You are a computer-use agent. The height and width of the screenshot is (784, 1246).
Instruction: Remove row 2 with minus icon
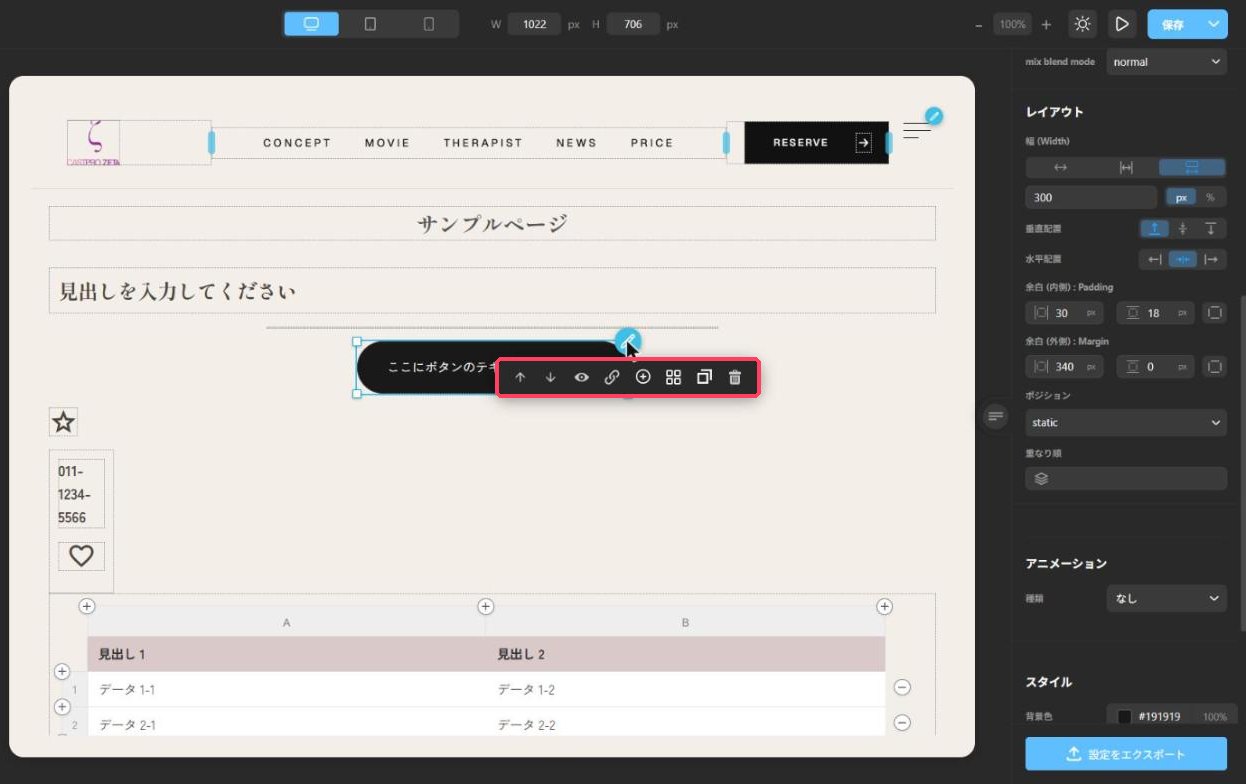902,722
